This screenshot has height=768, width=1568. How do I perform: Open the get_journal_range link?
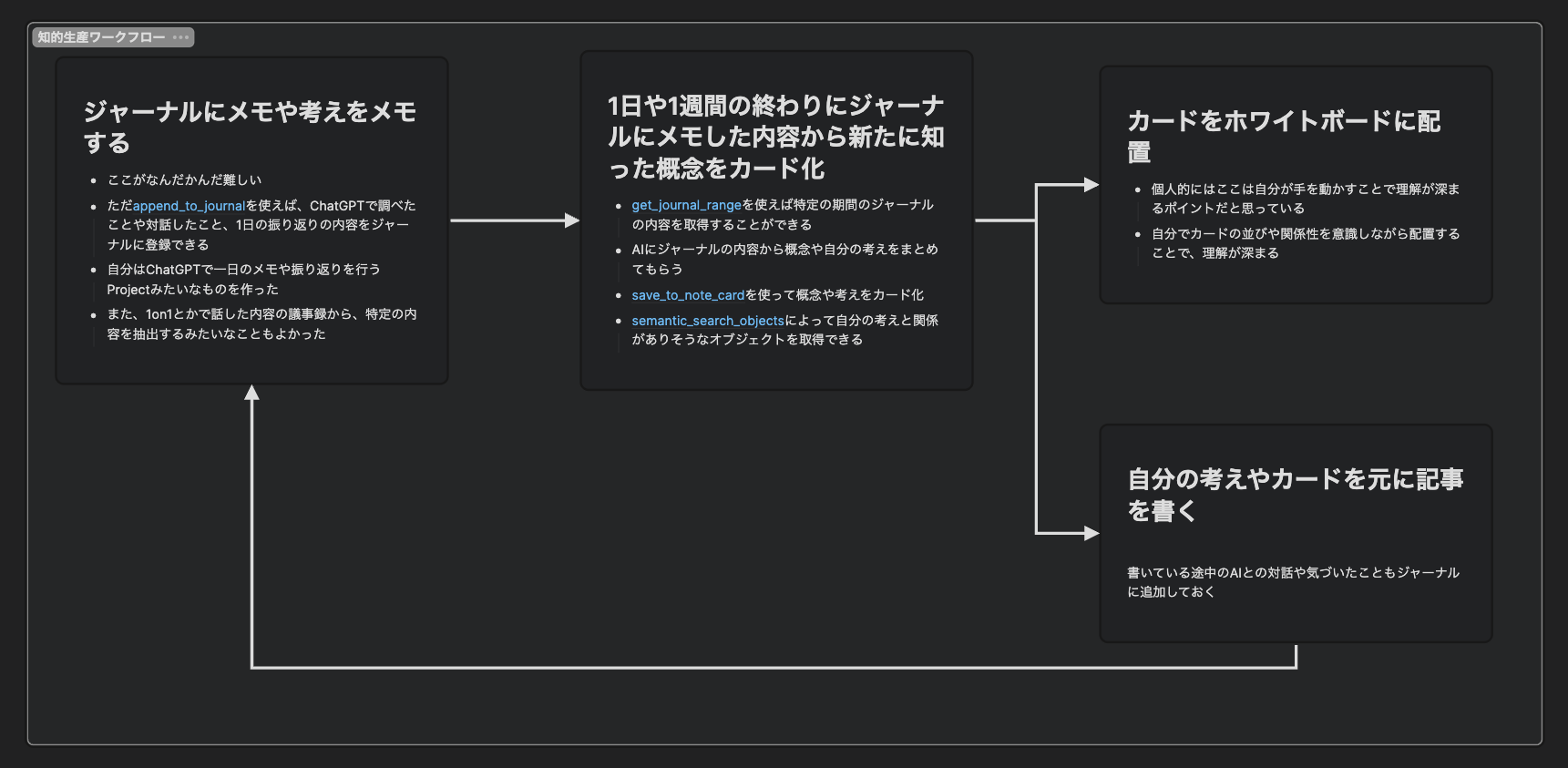[x=686, y=205]
